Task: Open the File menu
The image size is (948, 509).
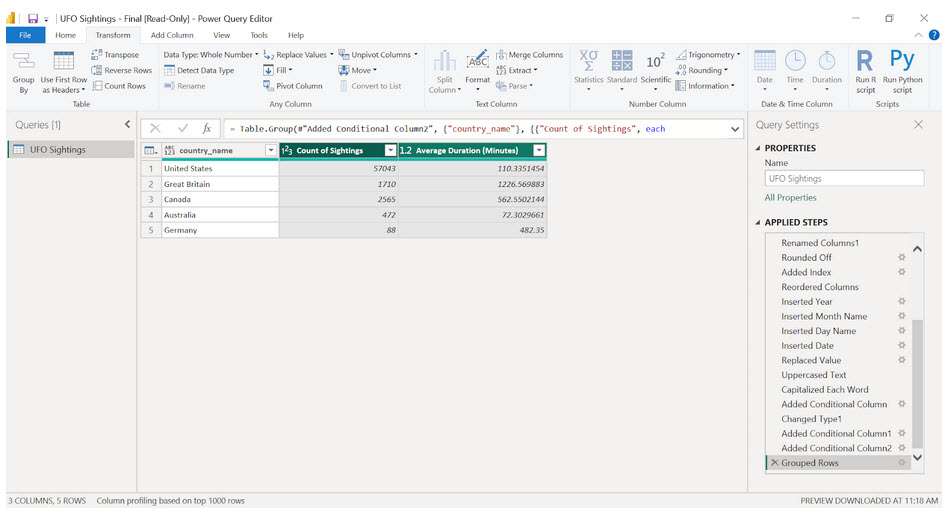Action: click(25, 35)
